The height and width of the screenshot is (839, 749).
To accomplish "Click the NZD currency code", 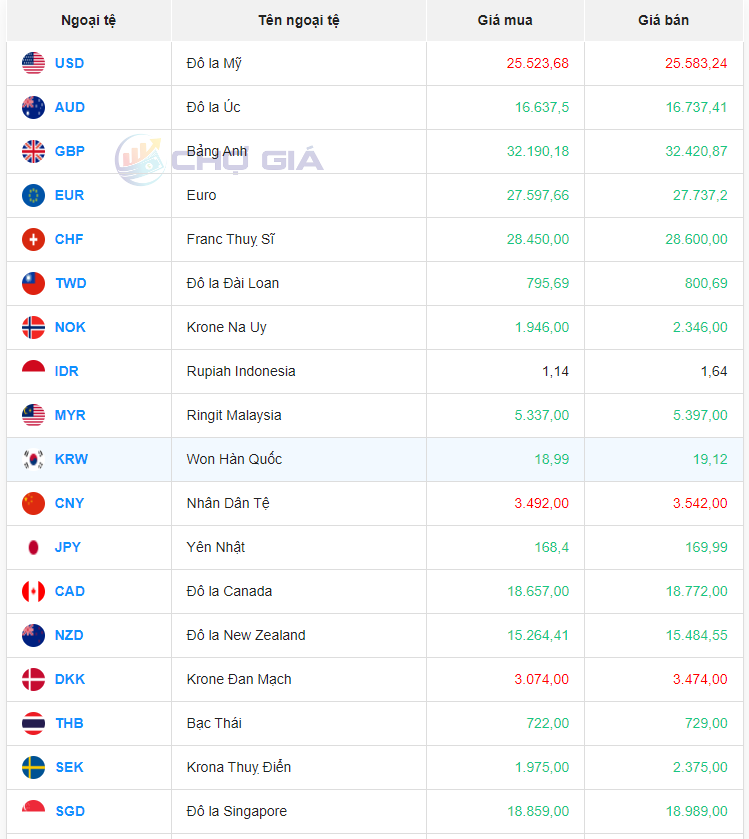I will point(69,635).
